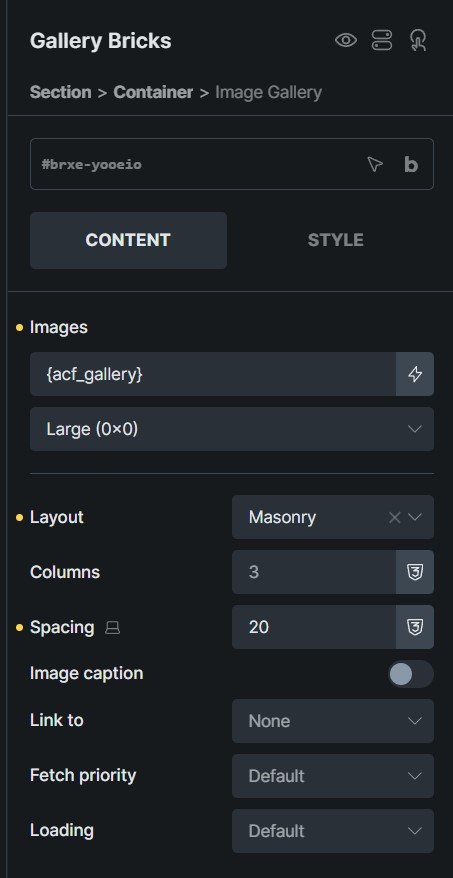453x878 pixels.
Task: Open the Link to dropdown
Action: [x=333, y=721]
